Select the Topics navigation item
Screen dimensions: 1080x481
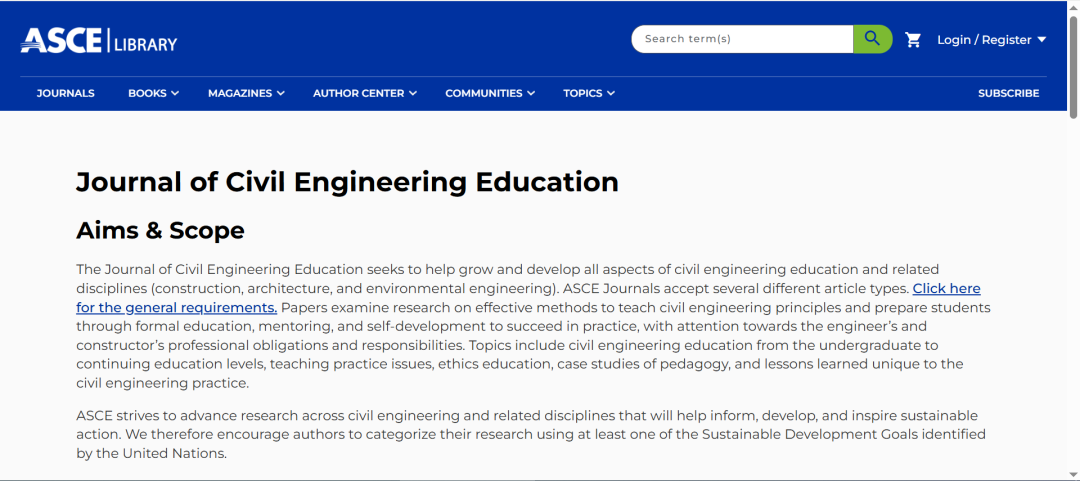pyautogui.click(x=583, y=93)
